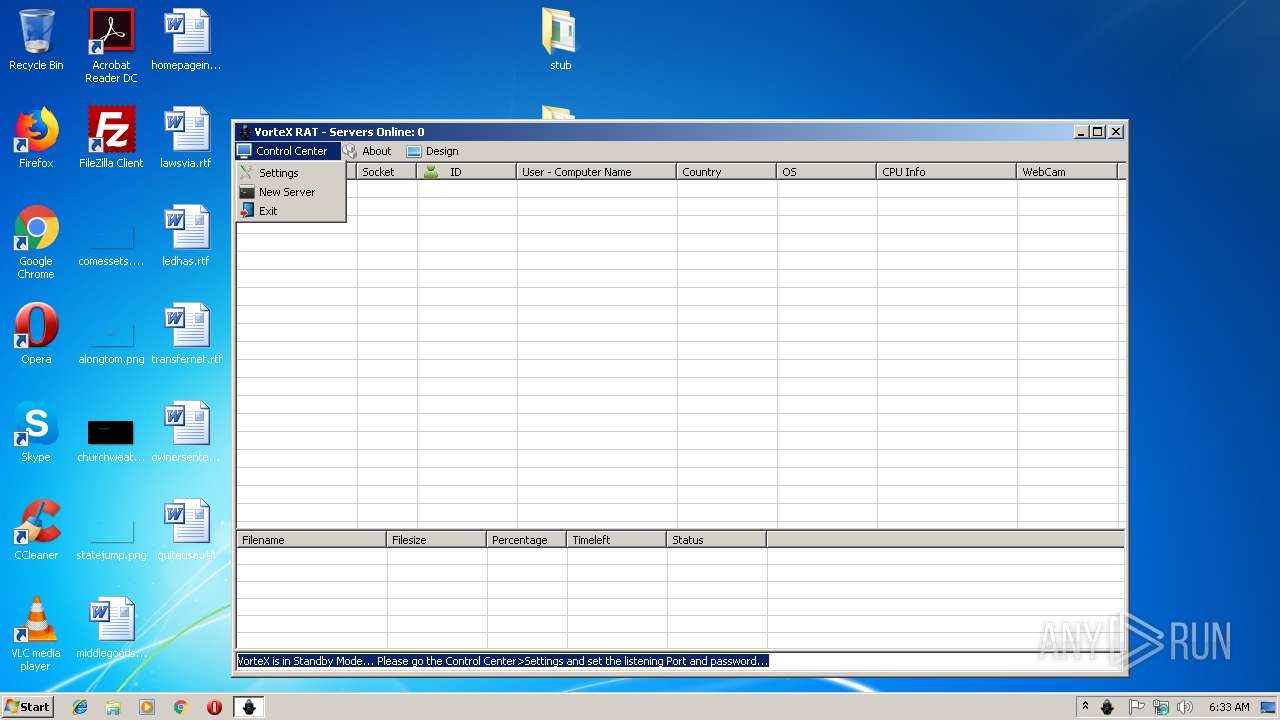This screenshot has height=720, width=1280.
Task: Select the New Server menu entry
Action: 291,192
